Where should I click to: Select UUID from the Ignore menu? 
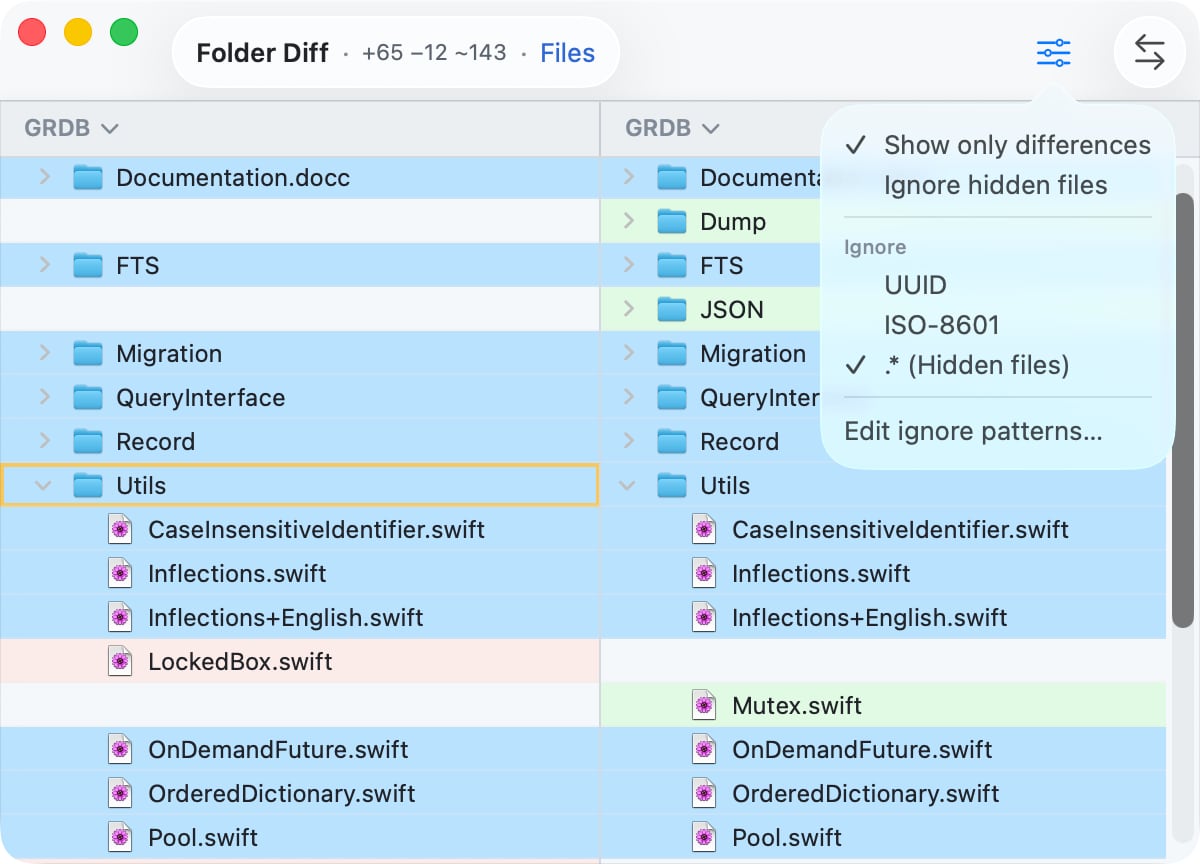point(914,285)
